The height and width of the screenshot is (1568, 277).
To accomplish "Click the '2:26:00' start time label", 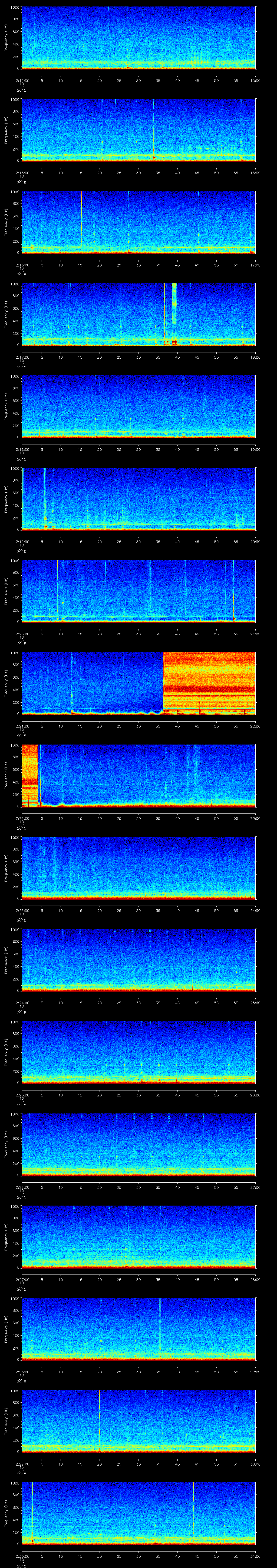I will [22, 1187].
